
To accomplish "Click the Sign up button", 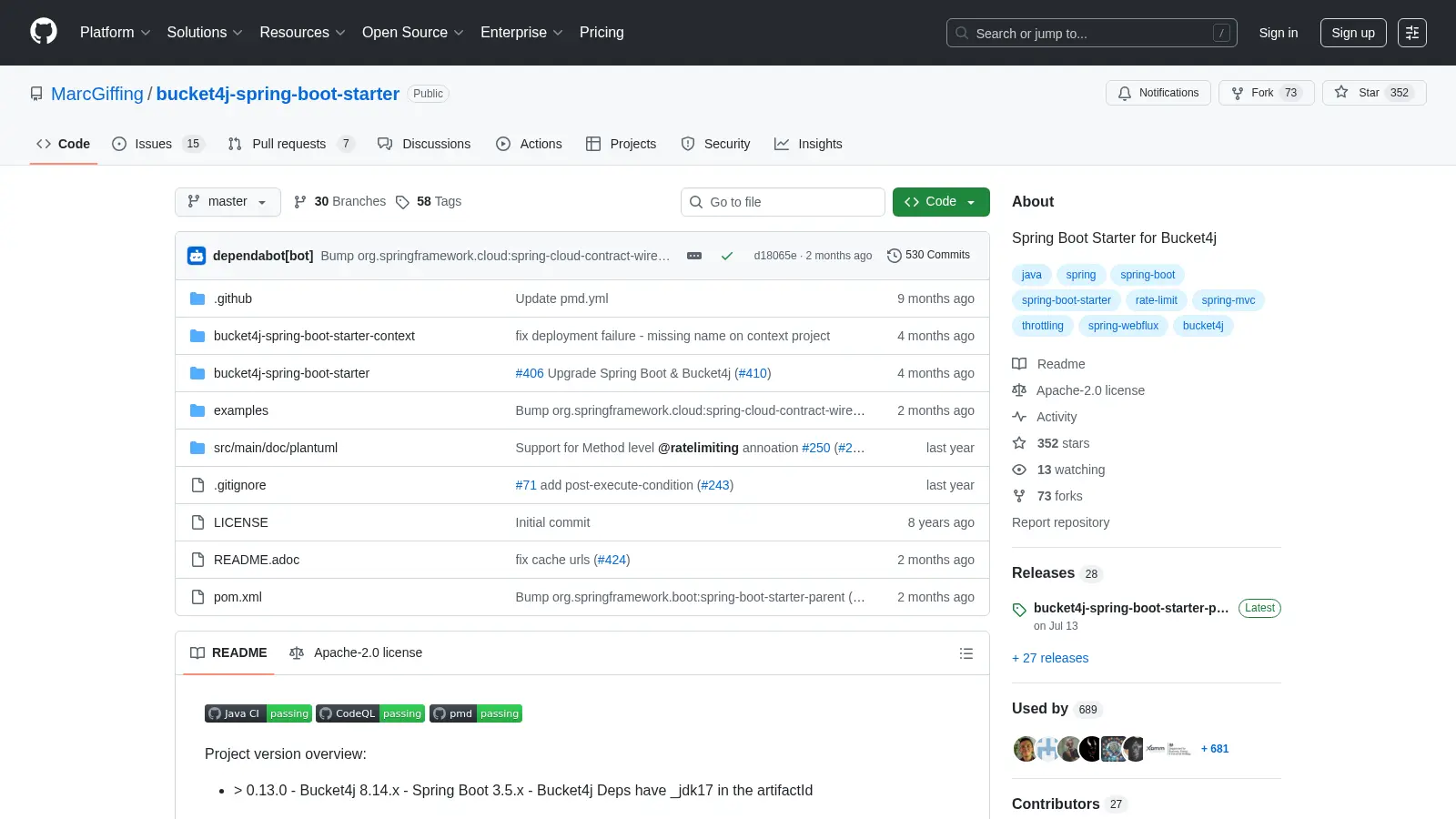I will 1353,33.
